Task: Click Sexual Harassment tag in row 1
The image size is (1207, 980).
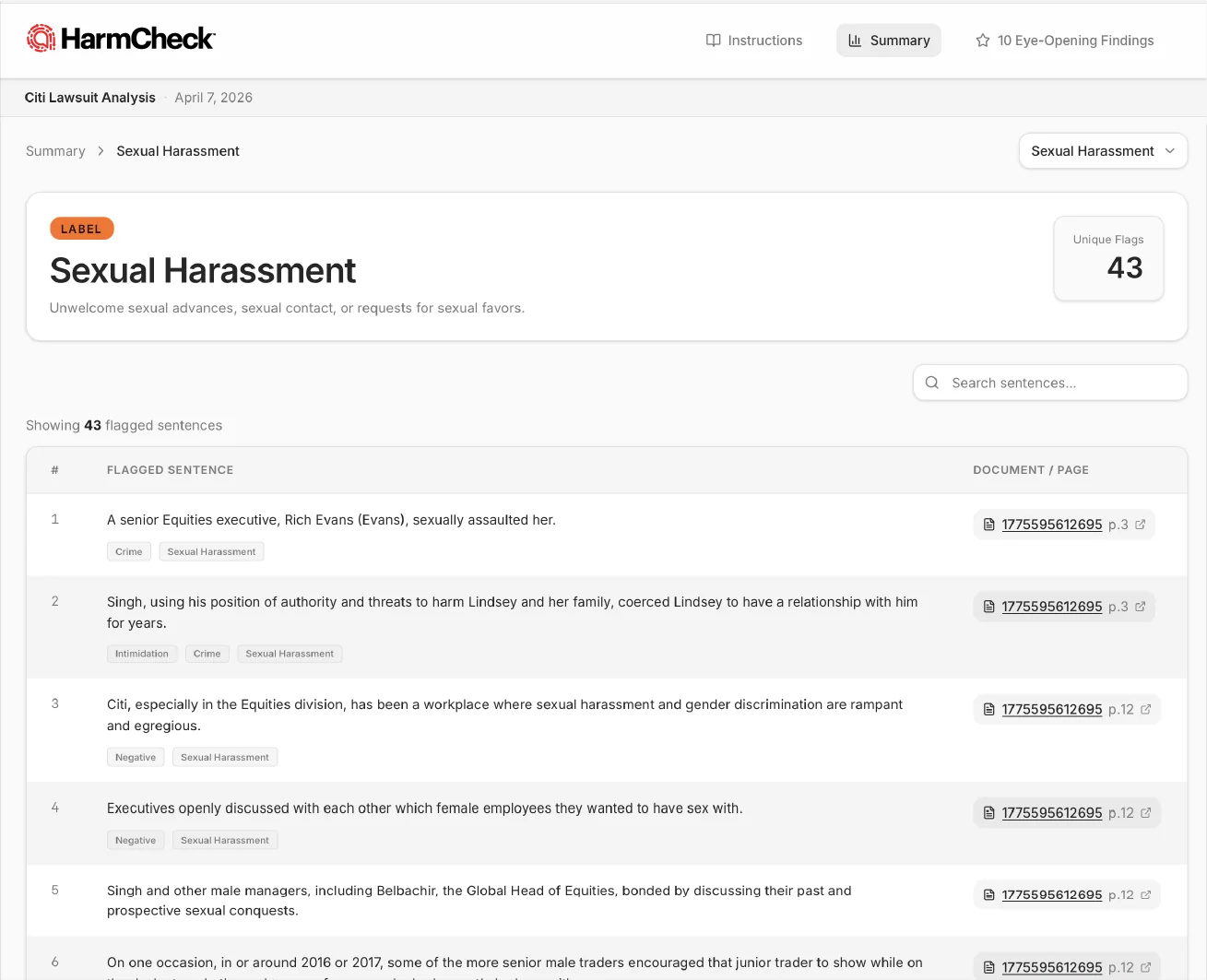Action: click(x=211, y=552)
